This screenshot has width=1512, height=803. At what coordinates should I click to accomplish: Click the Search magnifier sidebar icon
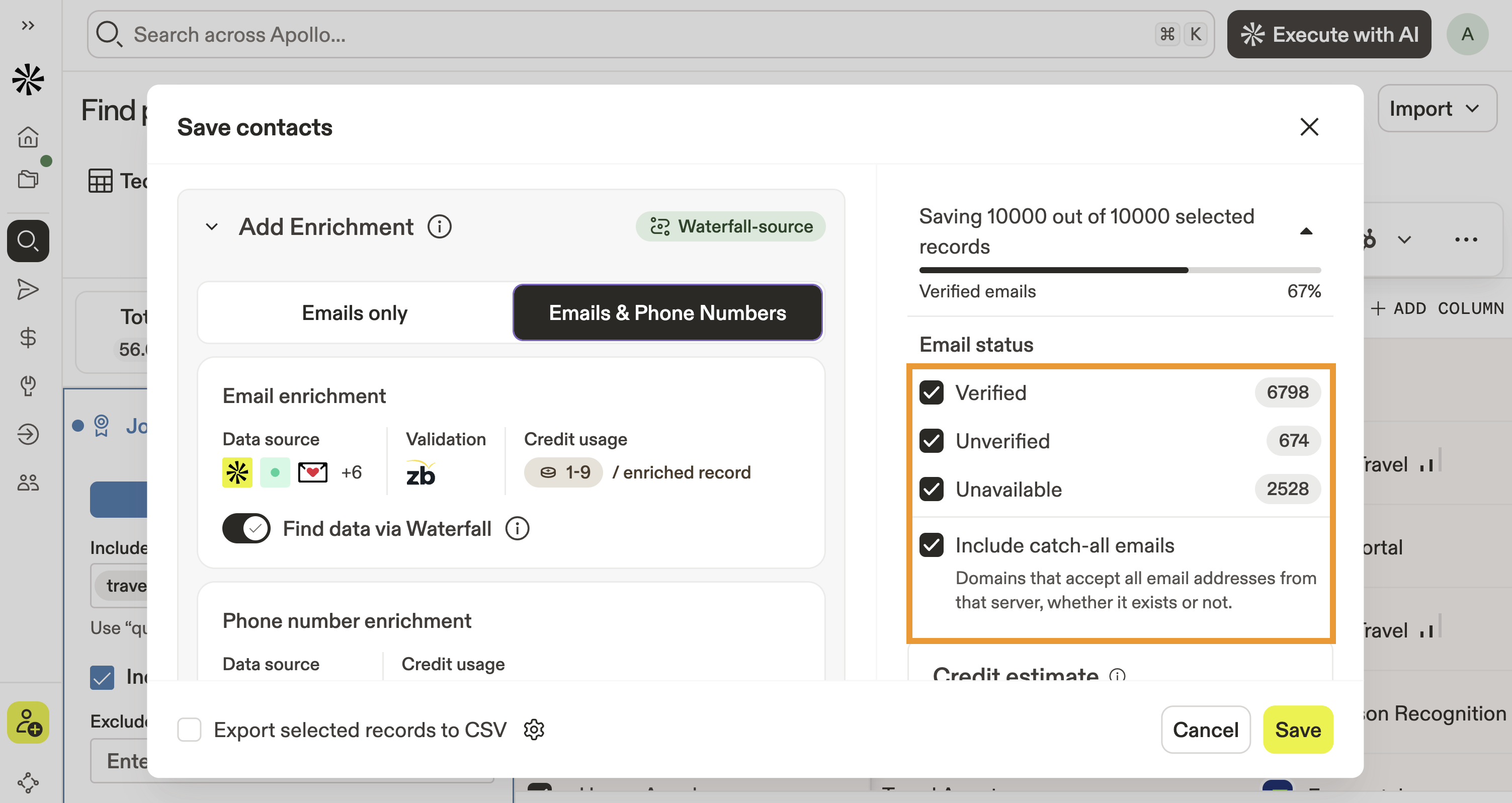coord(28,240)
